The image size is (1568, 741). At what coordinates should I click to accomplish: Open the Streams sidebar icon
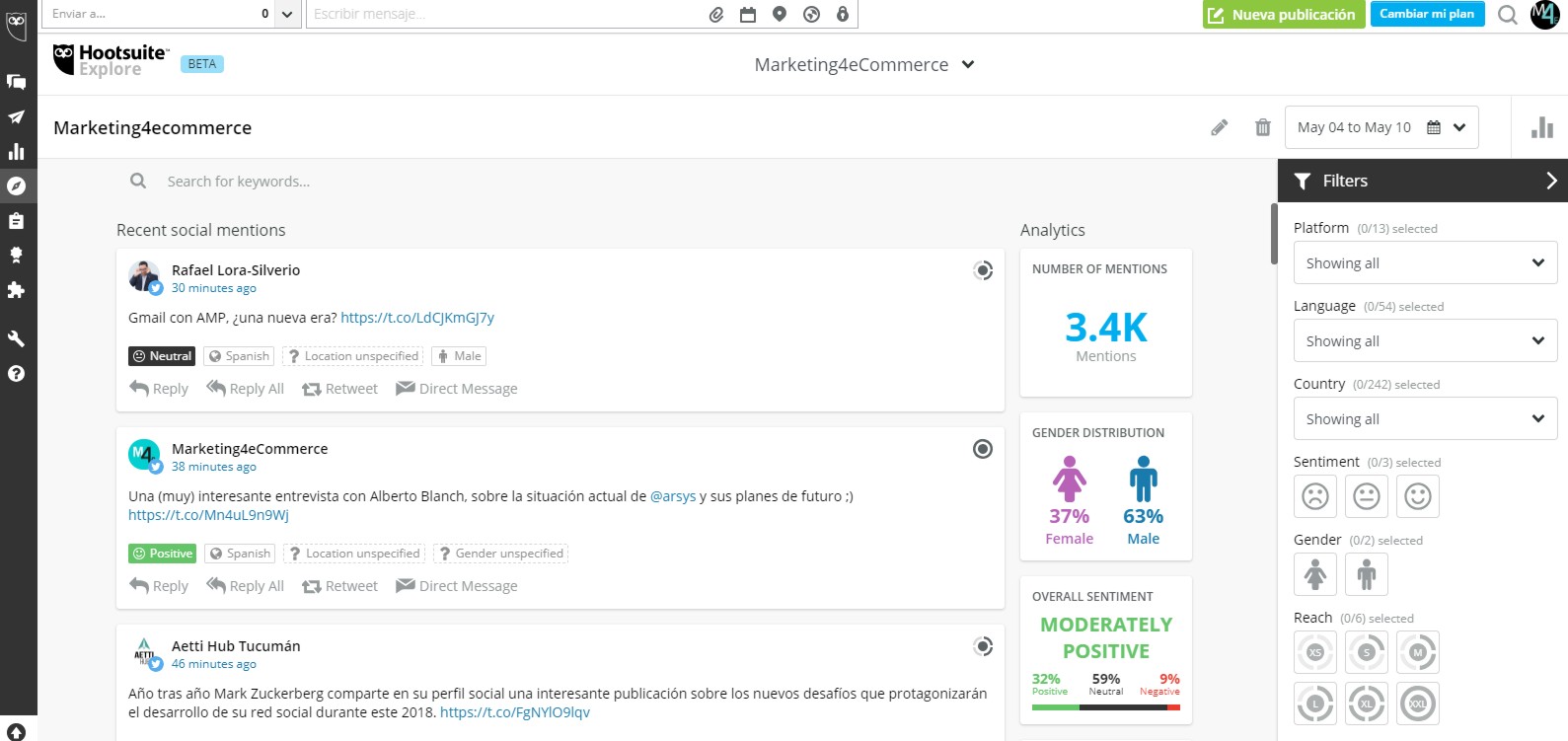[16, 82]
